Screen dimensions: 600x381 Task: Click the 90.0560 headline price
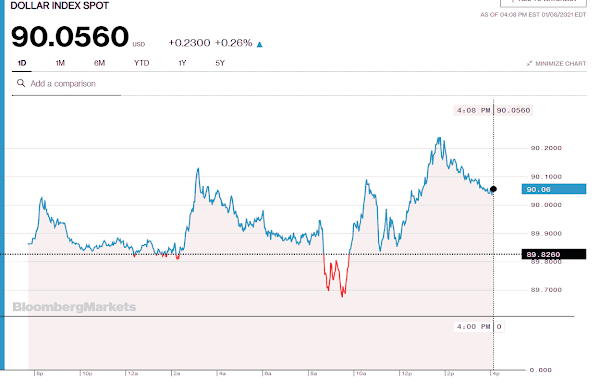pos(70,37)
